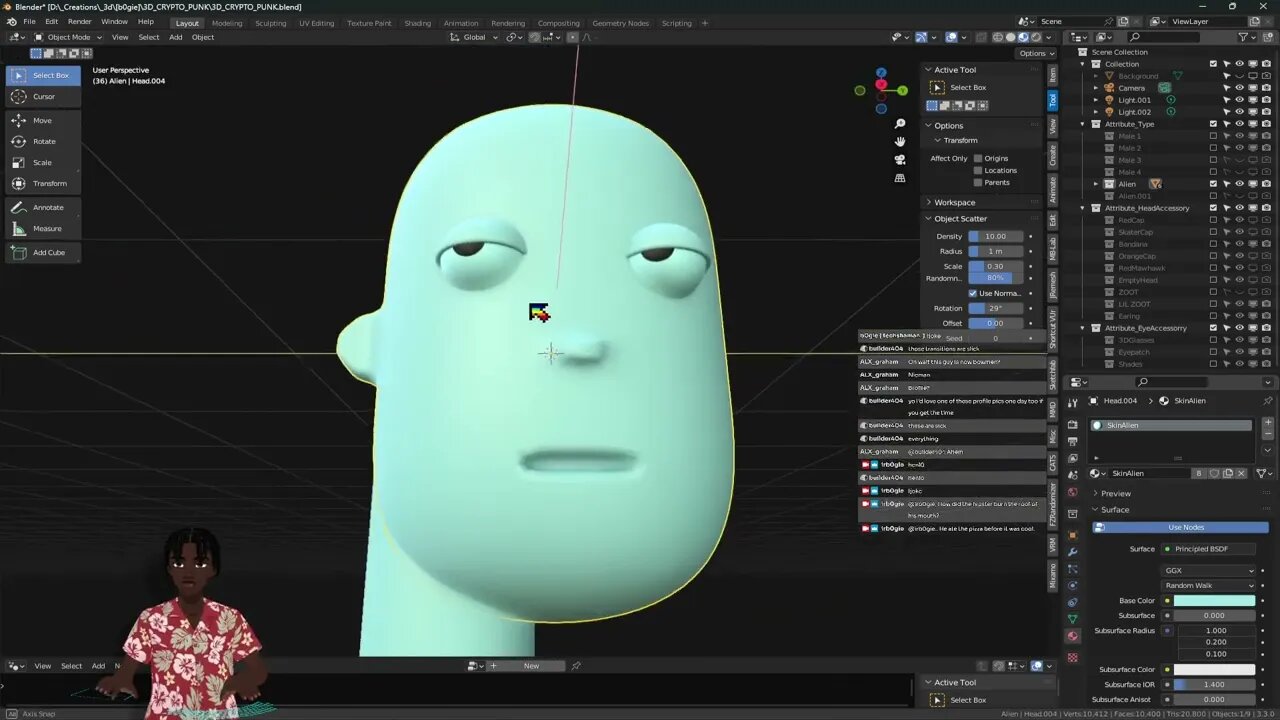
Task: Open the Render properties tab icon
Action: coord(1073,424)
